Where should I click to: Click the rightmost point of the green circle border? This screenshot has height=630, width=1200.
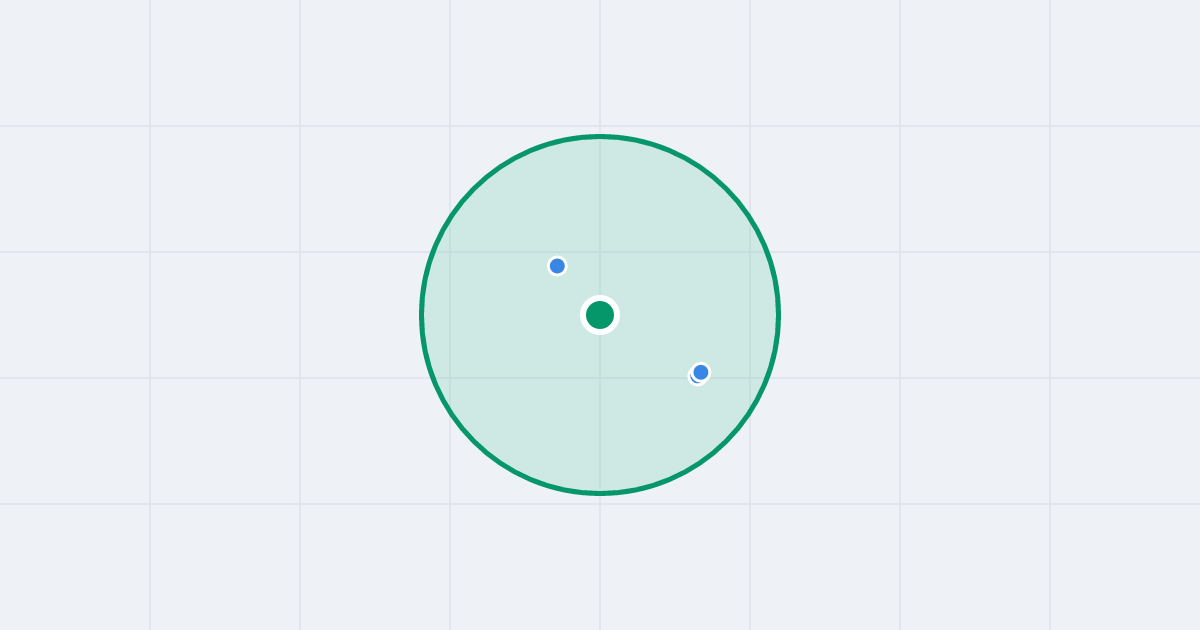pyautogui.click(x=778, y=315)
